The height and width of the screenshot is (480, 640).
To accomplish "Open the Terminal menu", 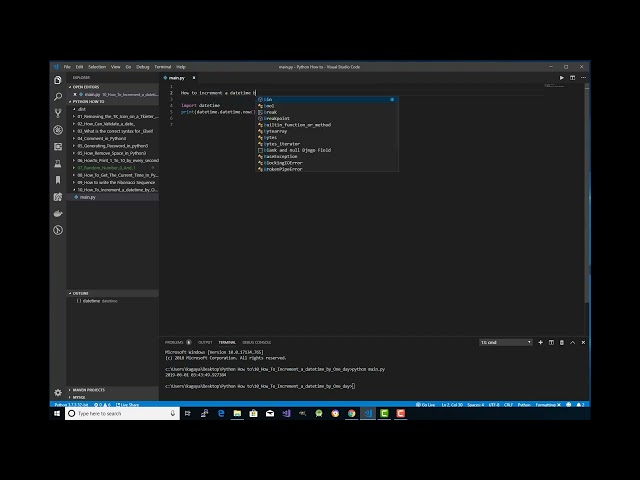I will click(162, 67).
